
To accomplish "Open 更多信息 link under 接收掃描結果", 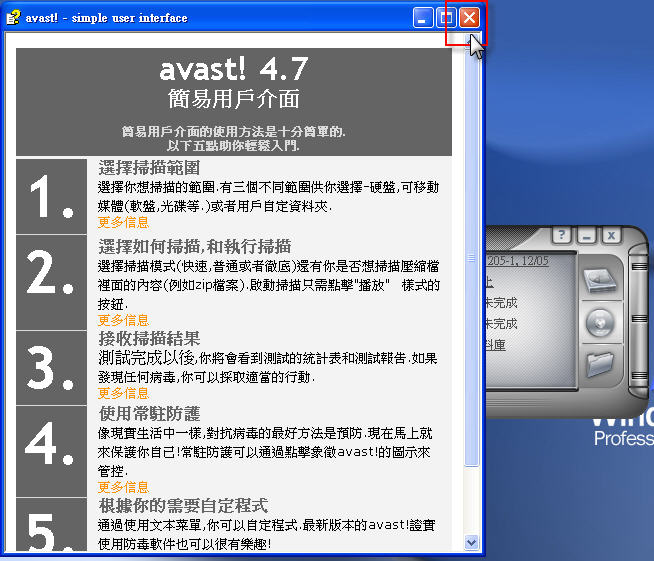I will pos(123,393).
